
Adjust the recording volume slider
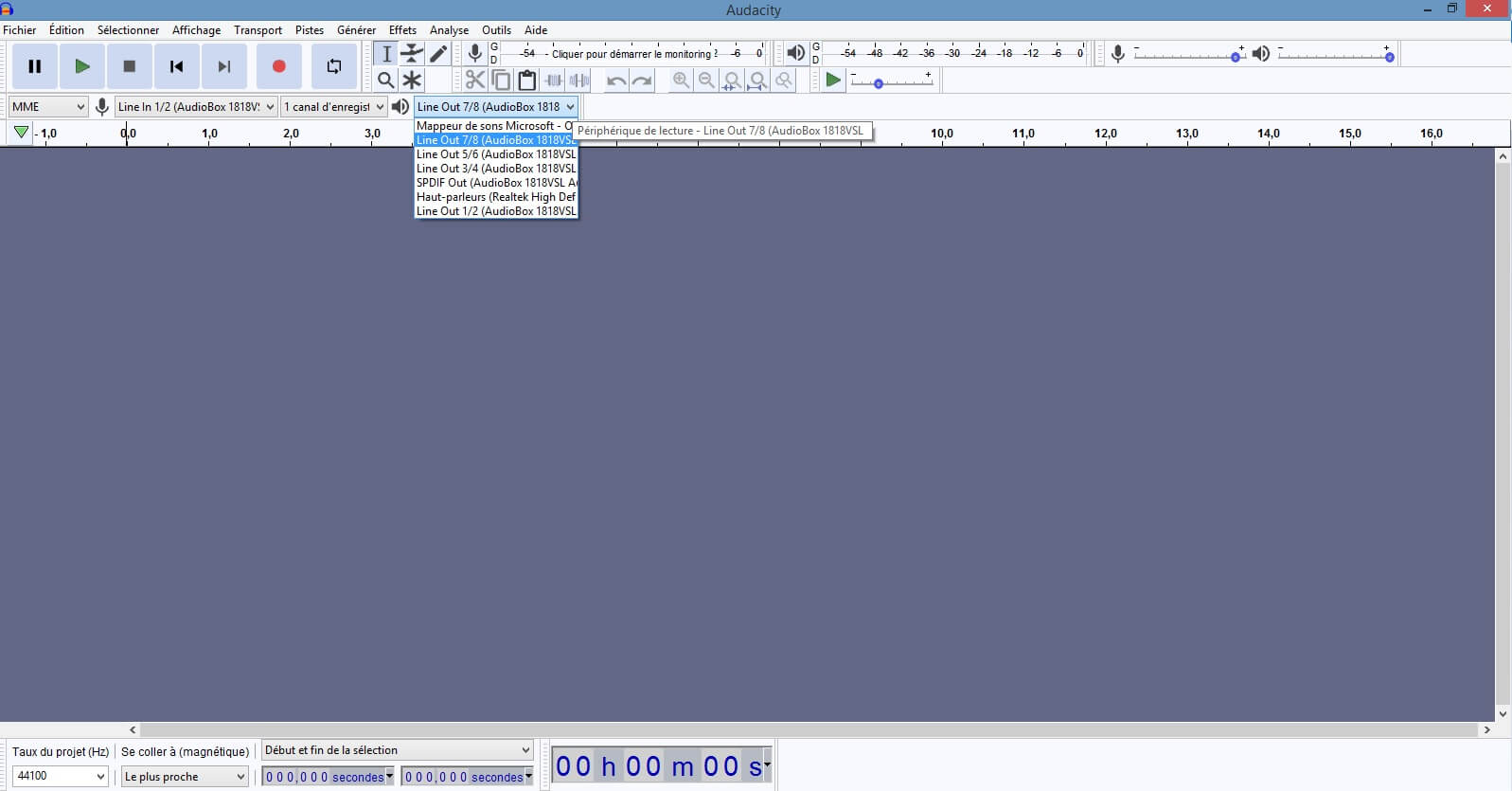(1189, 55)
